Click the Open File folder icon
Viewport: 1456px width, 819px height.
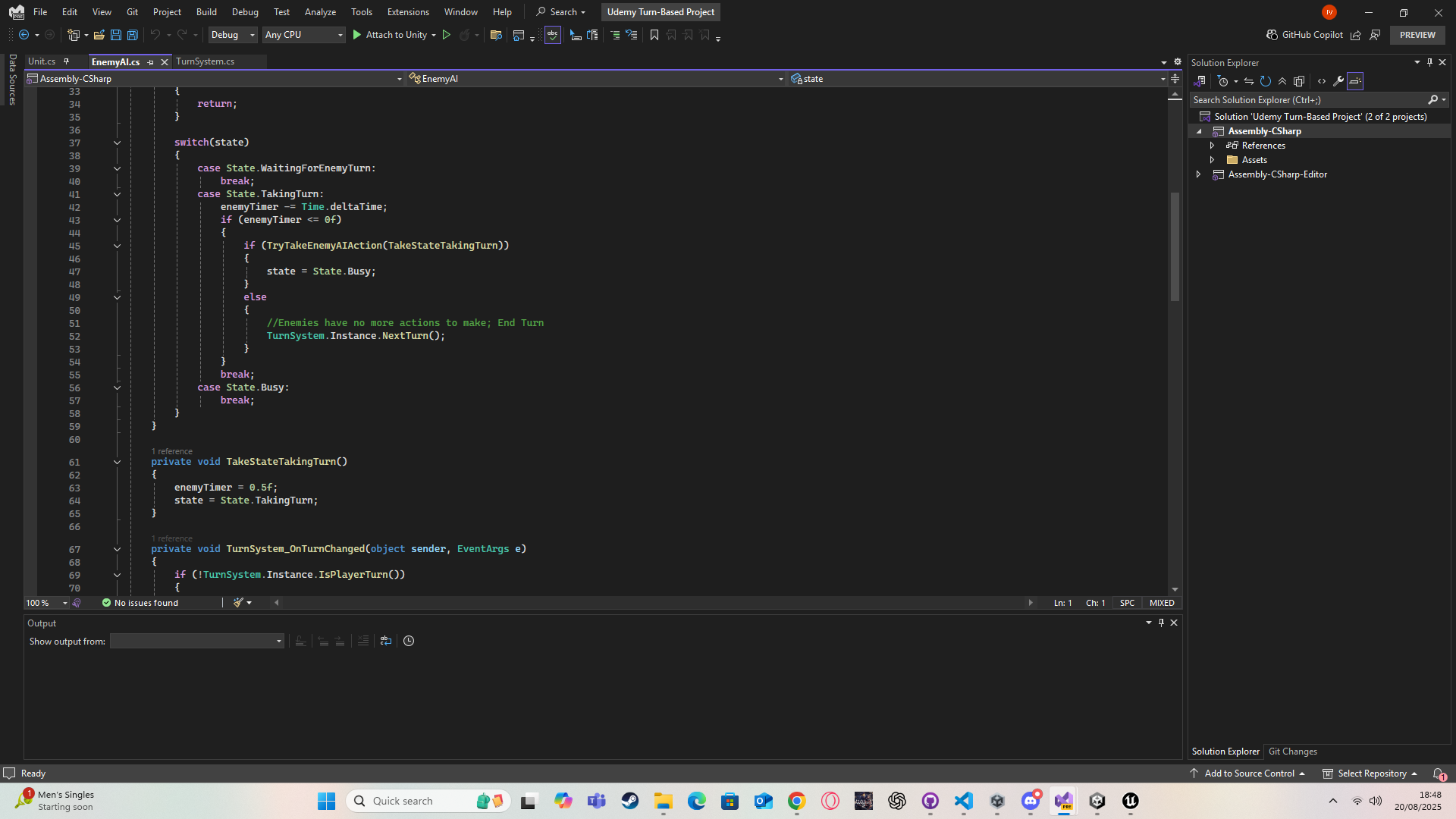click(99, 35)
